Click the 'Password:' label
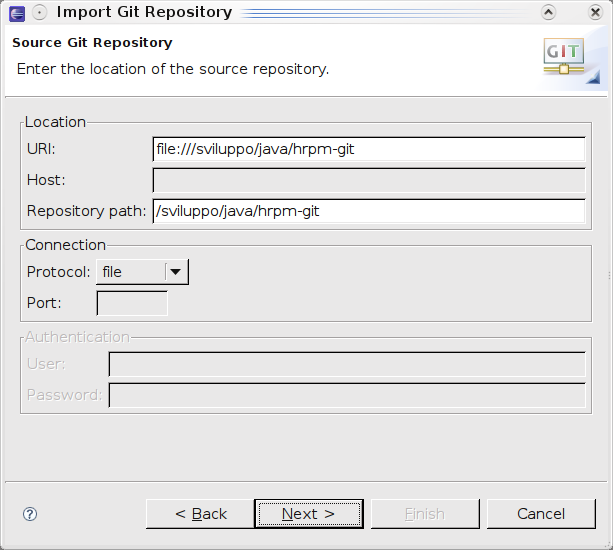Screen dimensions: 613x550 point(65,395)
